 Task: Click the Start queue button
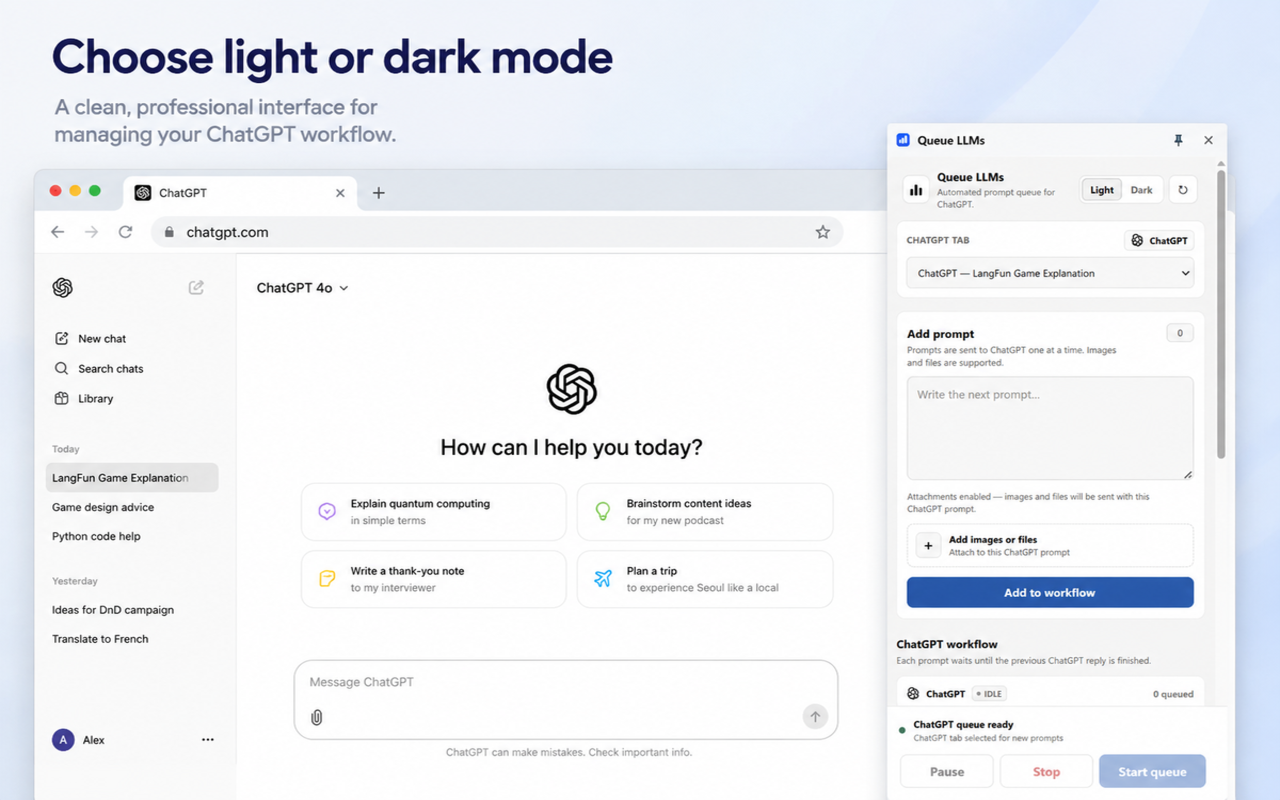[1152, 772]
